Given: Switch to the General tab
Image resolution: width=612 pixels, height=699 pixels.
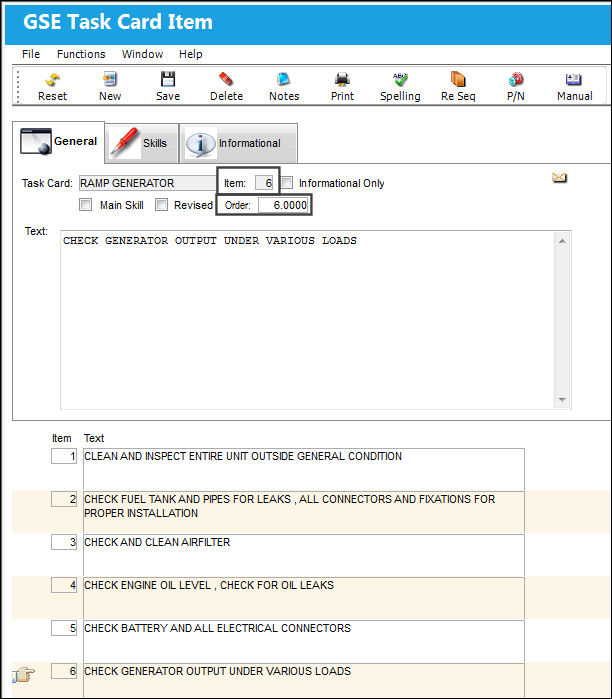Looking at the screenshot, I should 58,142.
